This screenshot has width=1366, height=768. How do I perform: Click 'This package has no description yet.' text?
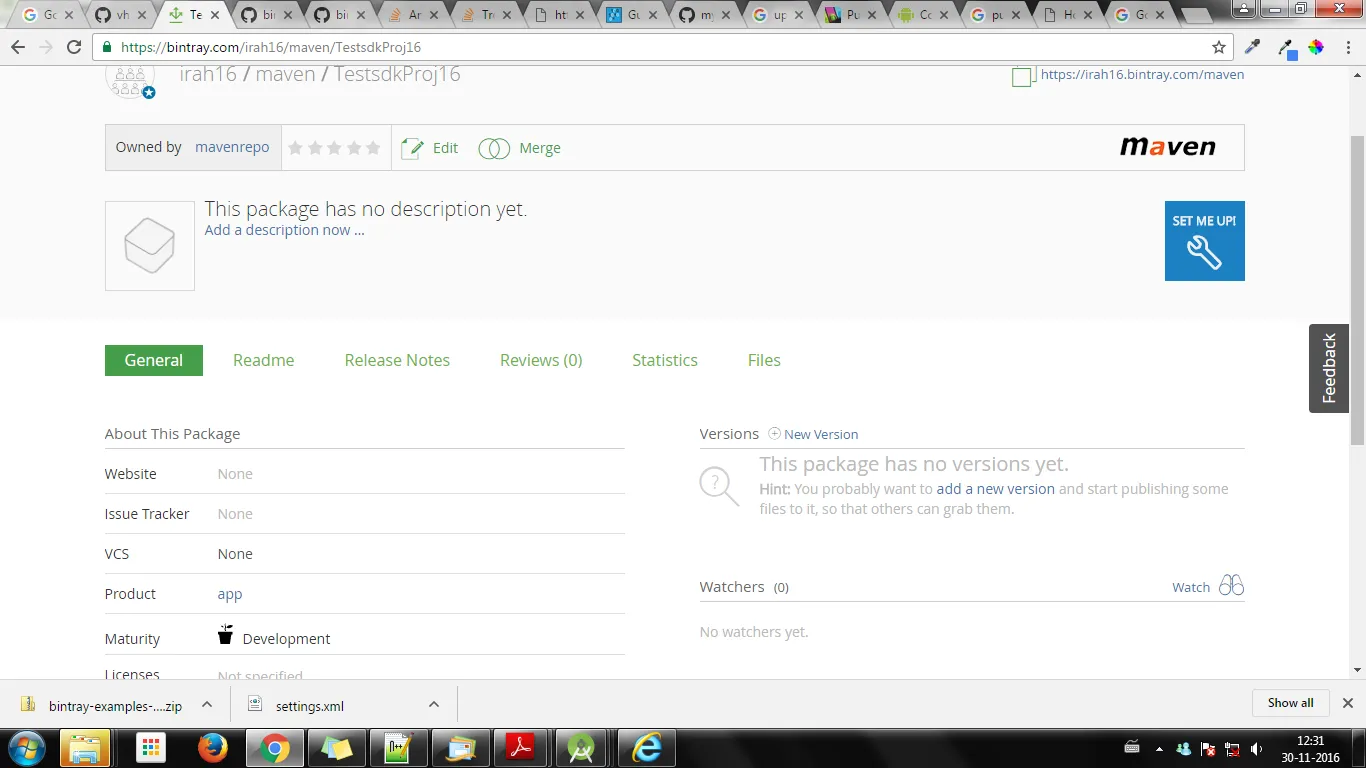click(366, 209)
